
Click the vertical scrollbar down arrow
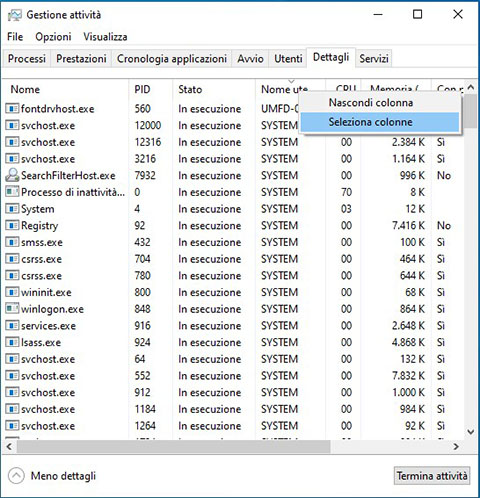coord(471,432)
